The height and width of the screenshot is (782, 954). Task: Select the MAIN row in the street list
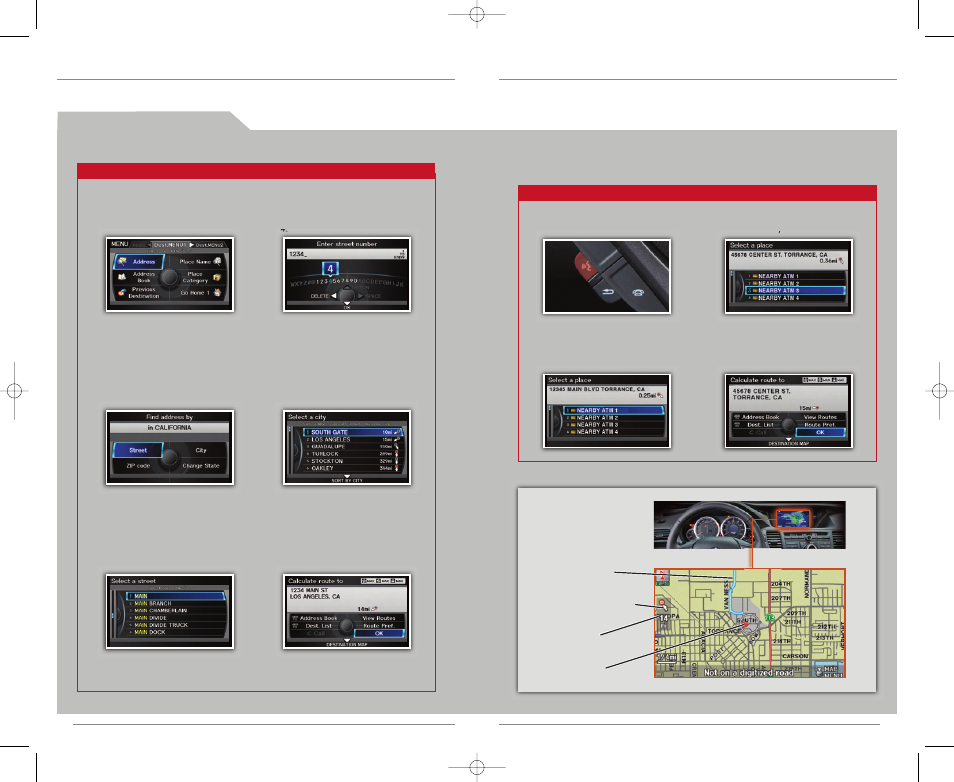(176, 596)
